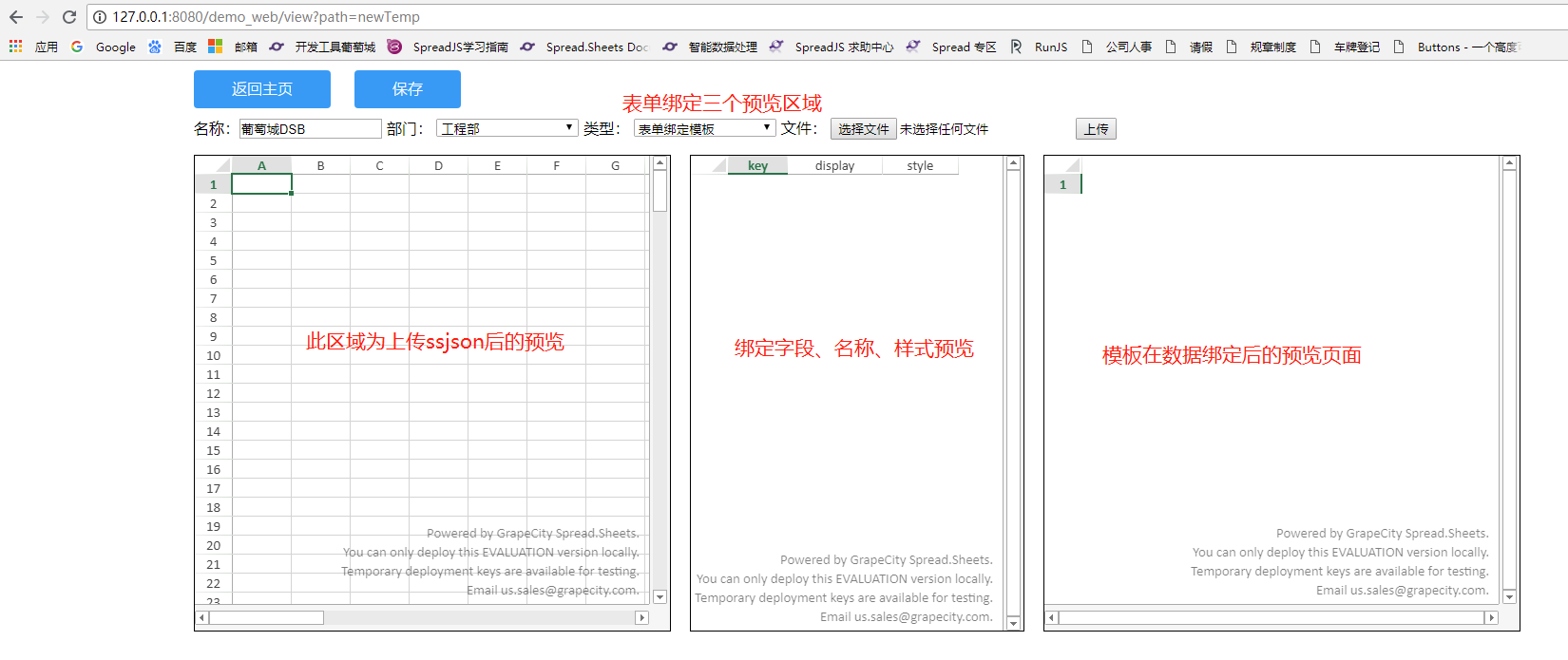Viewport: 1568px width, 660px height.
Task: Click select-all corner of right preview sheet
Action: (x=1062, y=165)
